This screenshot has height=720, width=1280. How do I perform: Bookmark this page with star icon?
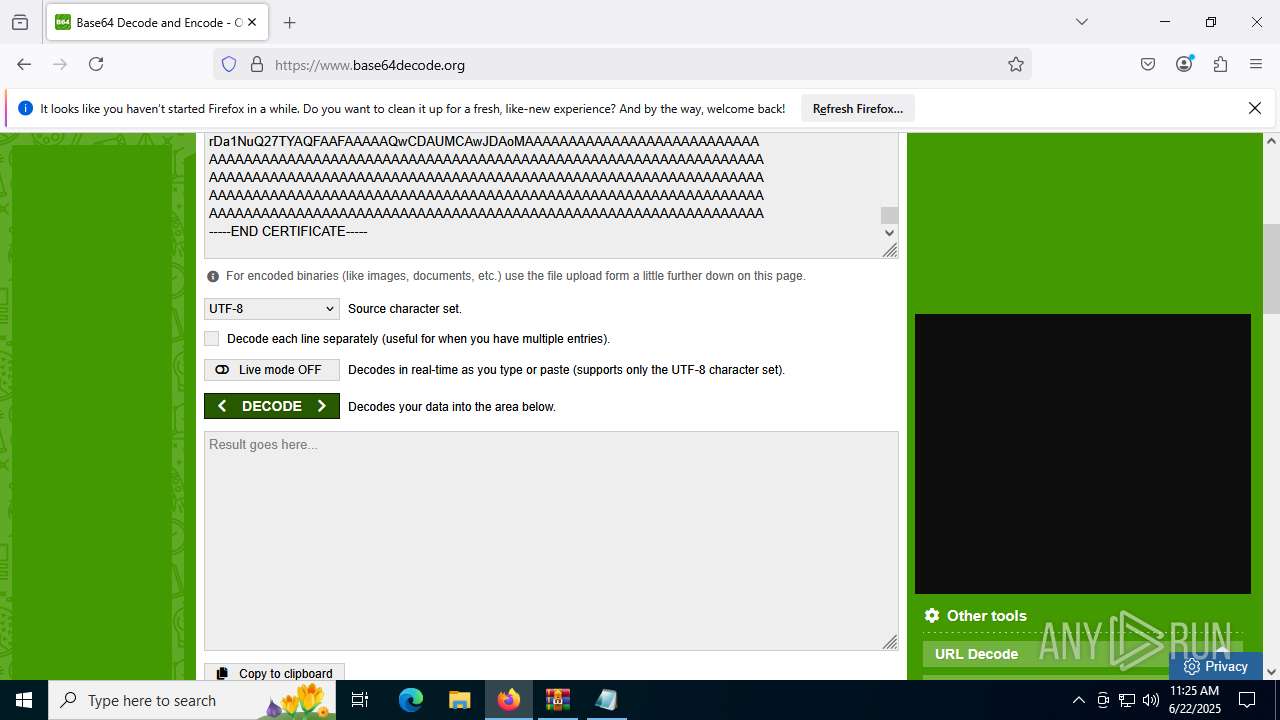(x=1016, y=65)
